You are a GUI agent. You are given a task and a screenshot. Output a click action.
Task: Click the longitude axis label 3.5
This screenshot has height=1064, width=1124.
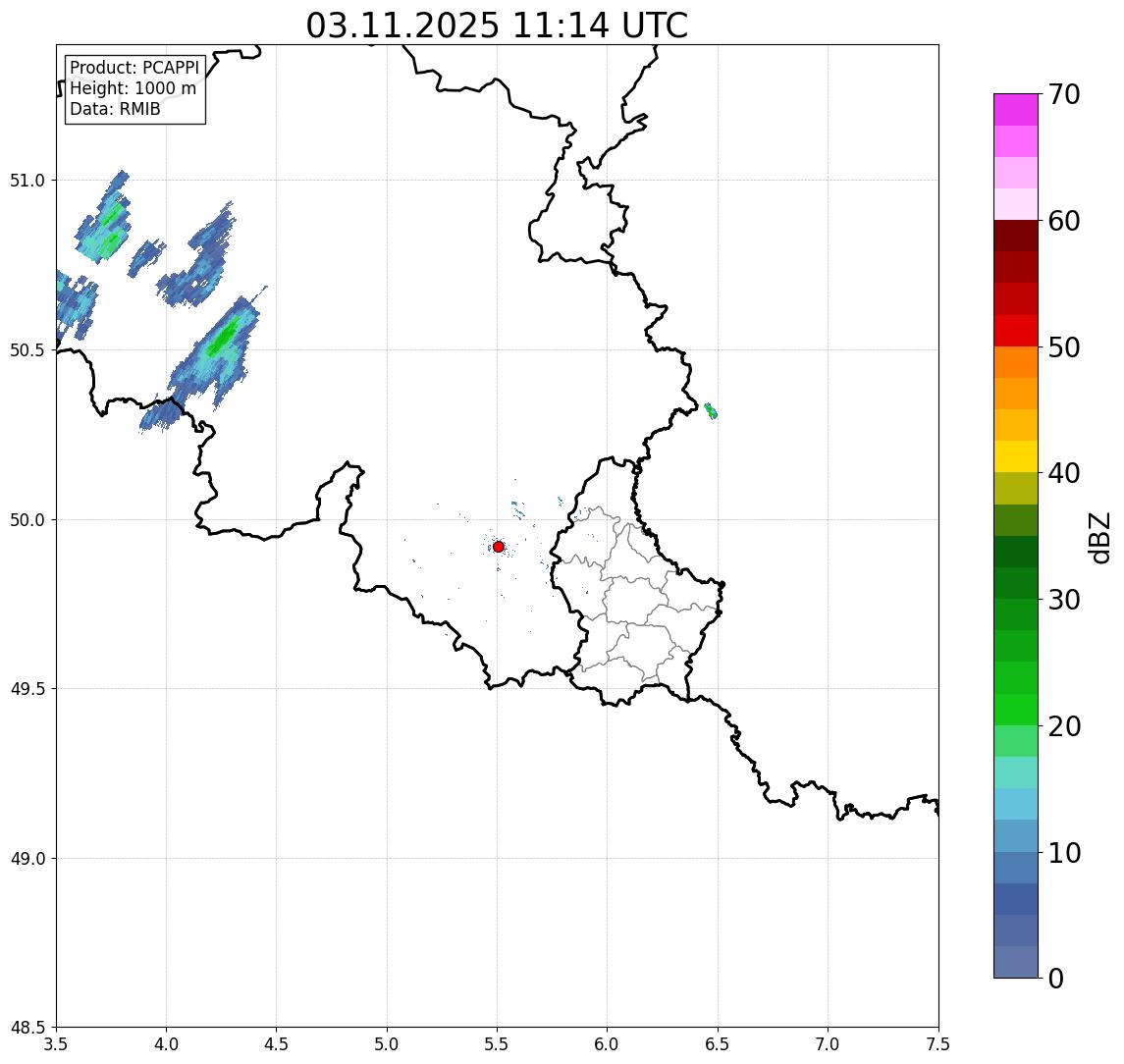coord(56,1044)
